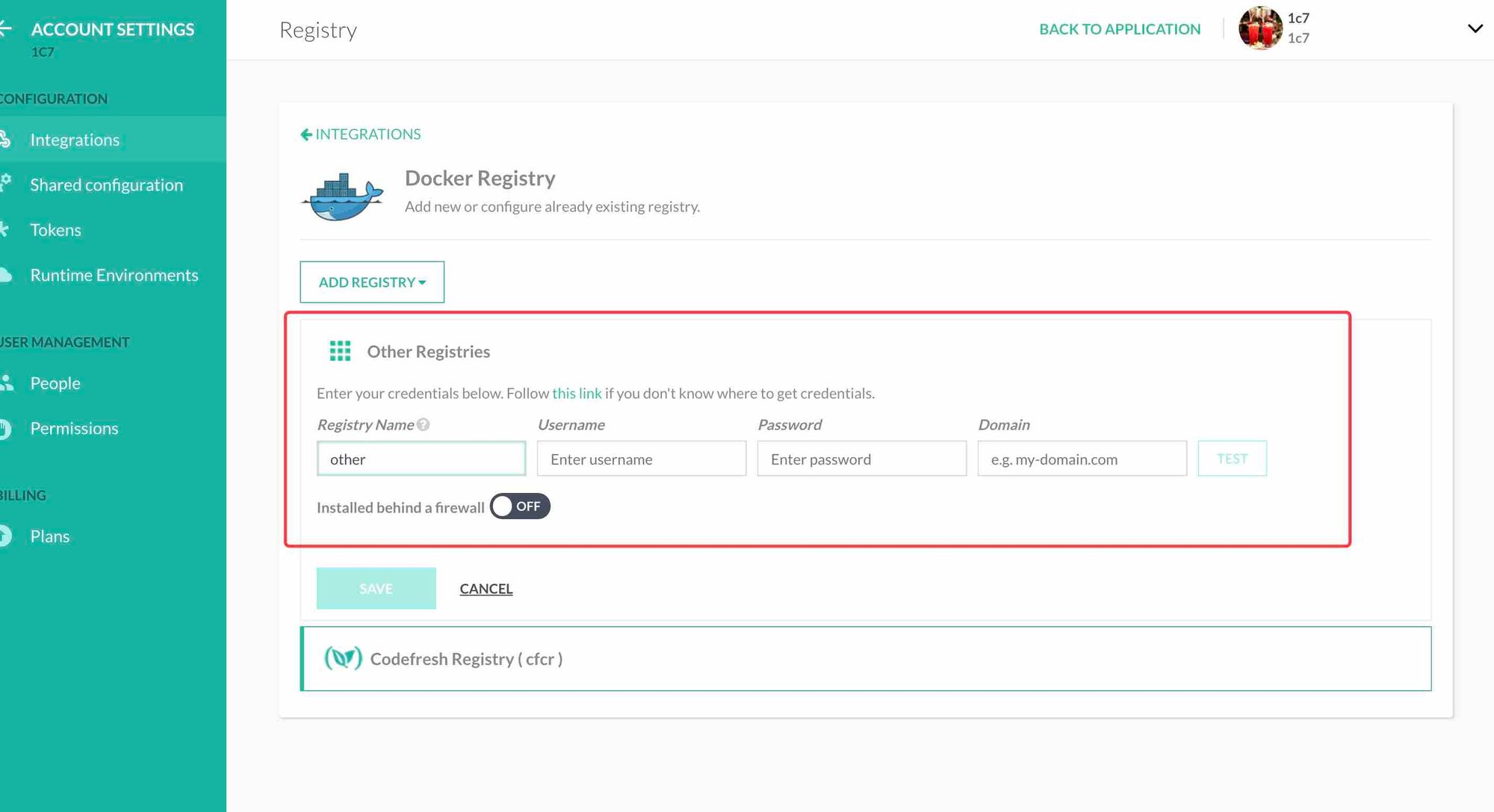Toggle the Installed behind a firewall switch

520,506
